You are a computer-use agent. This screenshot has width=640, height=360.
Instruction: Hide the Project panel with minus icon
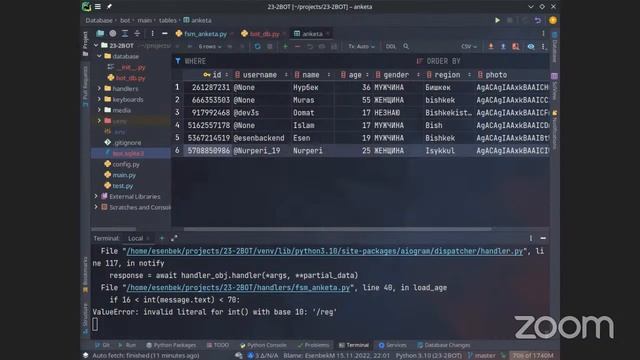[164, 33]
